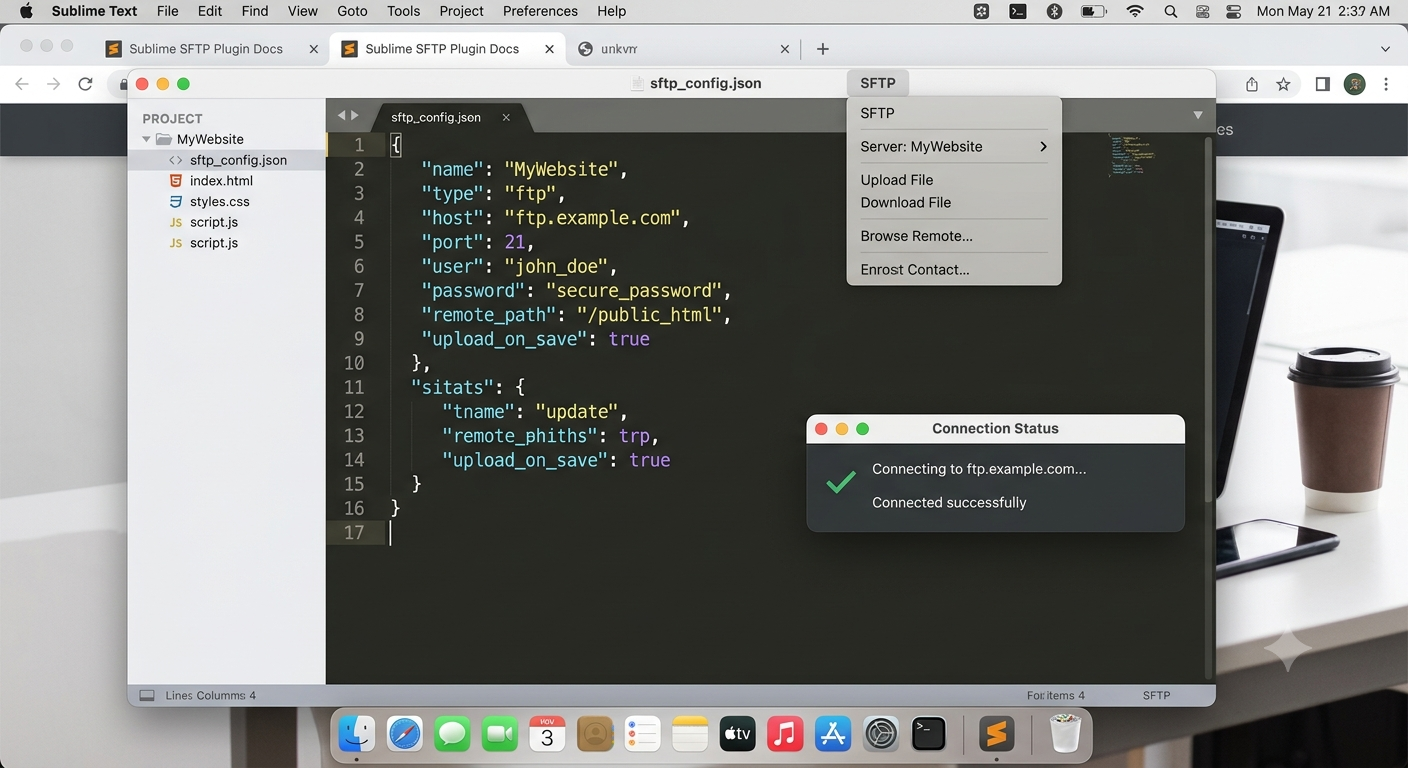Open the editor tab list dropdown triangle
This screenshot has height=768, width=1408.
pos(1198,116)
